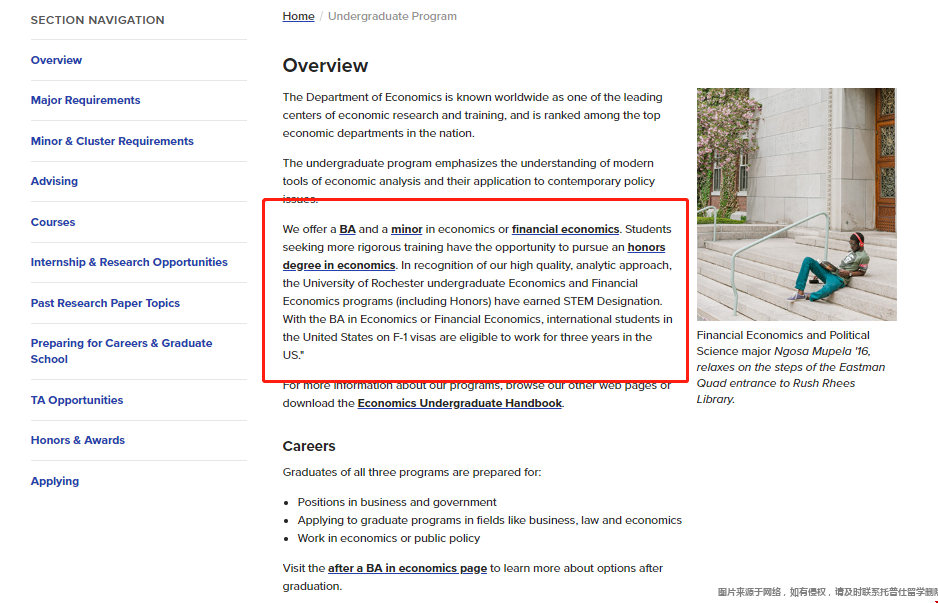The image size is (938, 603).
Task: Click Preparing for Careers & Graduate School
Action: [x=121, y=343]
